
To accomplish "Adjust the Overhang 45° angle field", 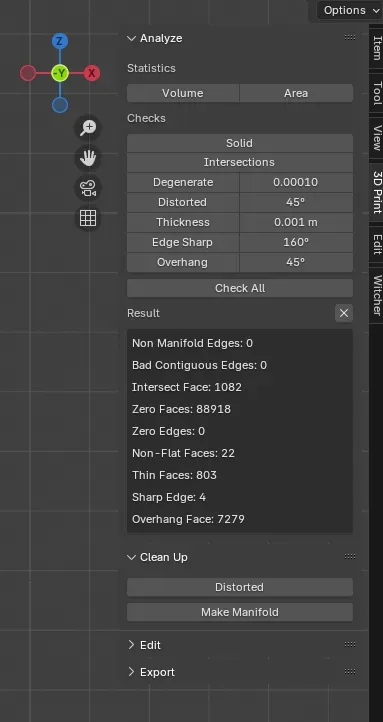I will pos(296,262).
